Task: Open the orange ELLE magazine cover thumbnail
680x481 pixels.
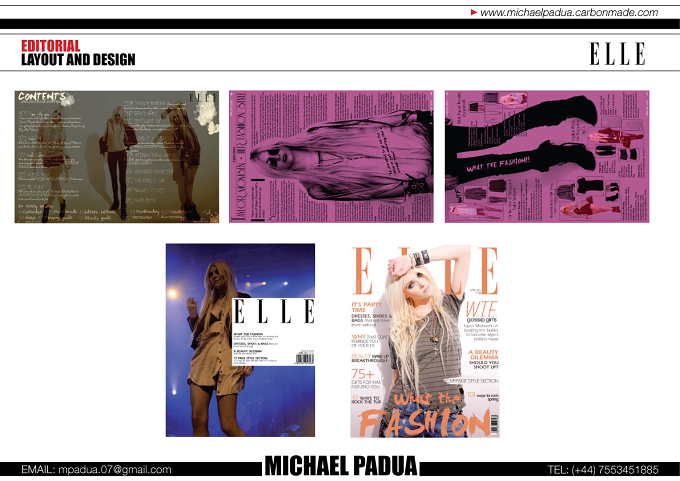Action: pos(425,341)
